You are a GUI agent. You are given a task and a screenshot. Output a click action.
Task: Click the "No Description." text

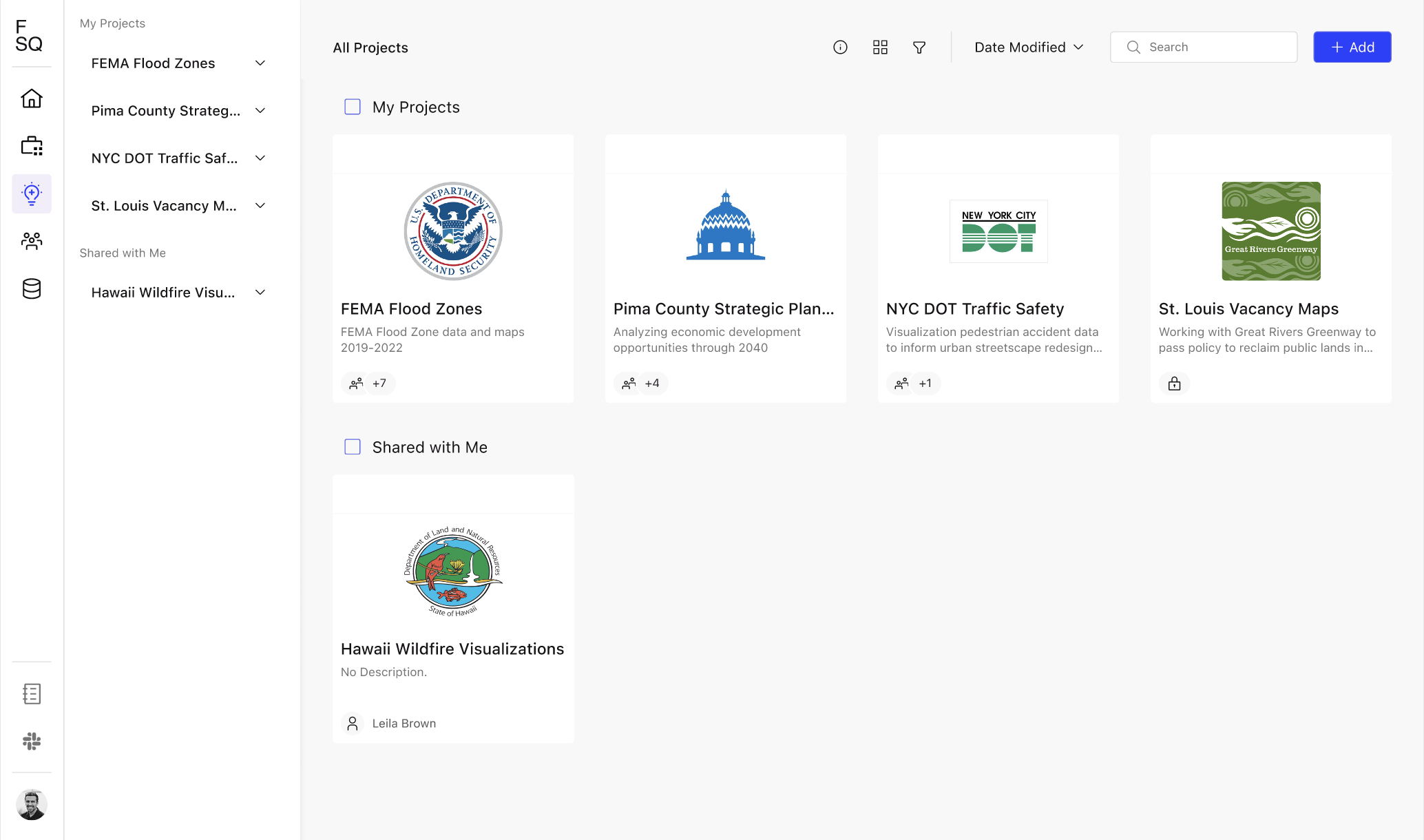click(384, 672)
